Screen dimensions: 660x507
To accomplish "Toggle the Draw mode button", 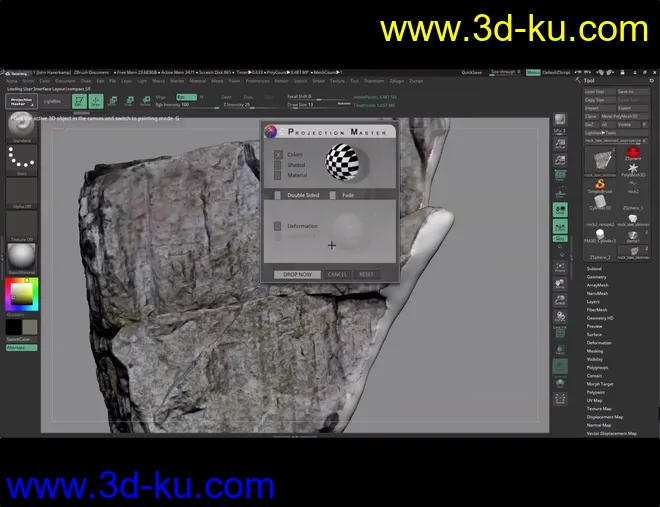I will [96, 101].
